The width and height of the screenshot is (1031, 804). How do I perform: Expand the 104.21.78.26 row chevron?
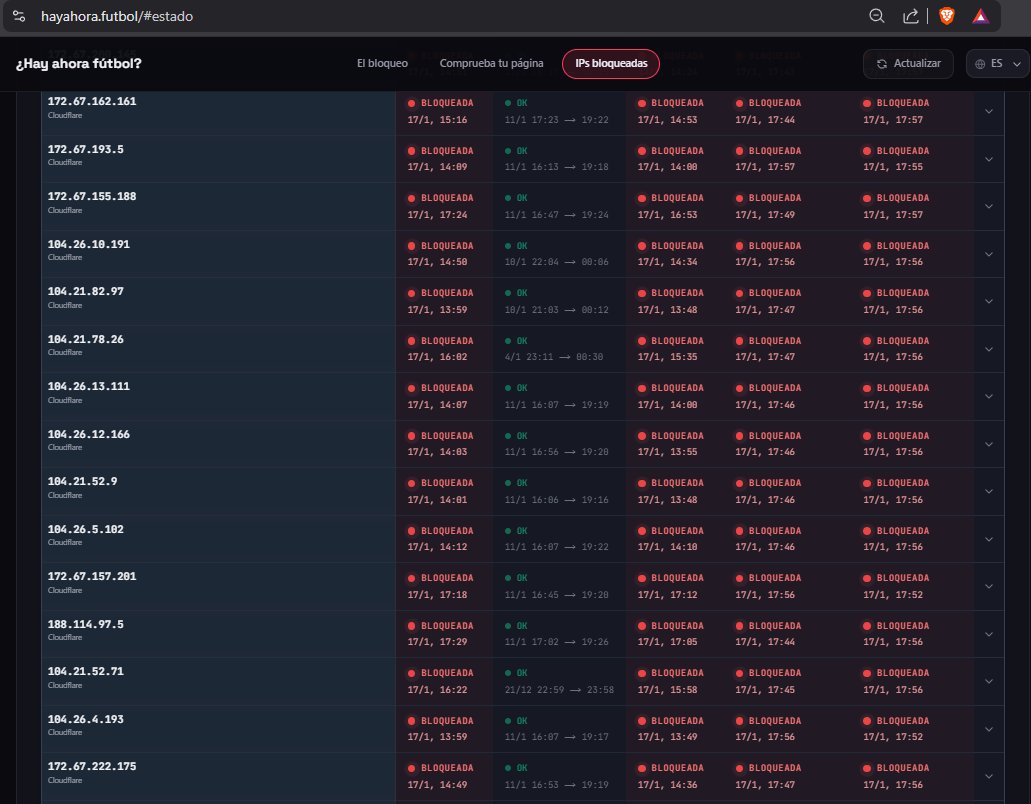(x=988, y=349)
